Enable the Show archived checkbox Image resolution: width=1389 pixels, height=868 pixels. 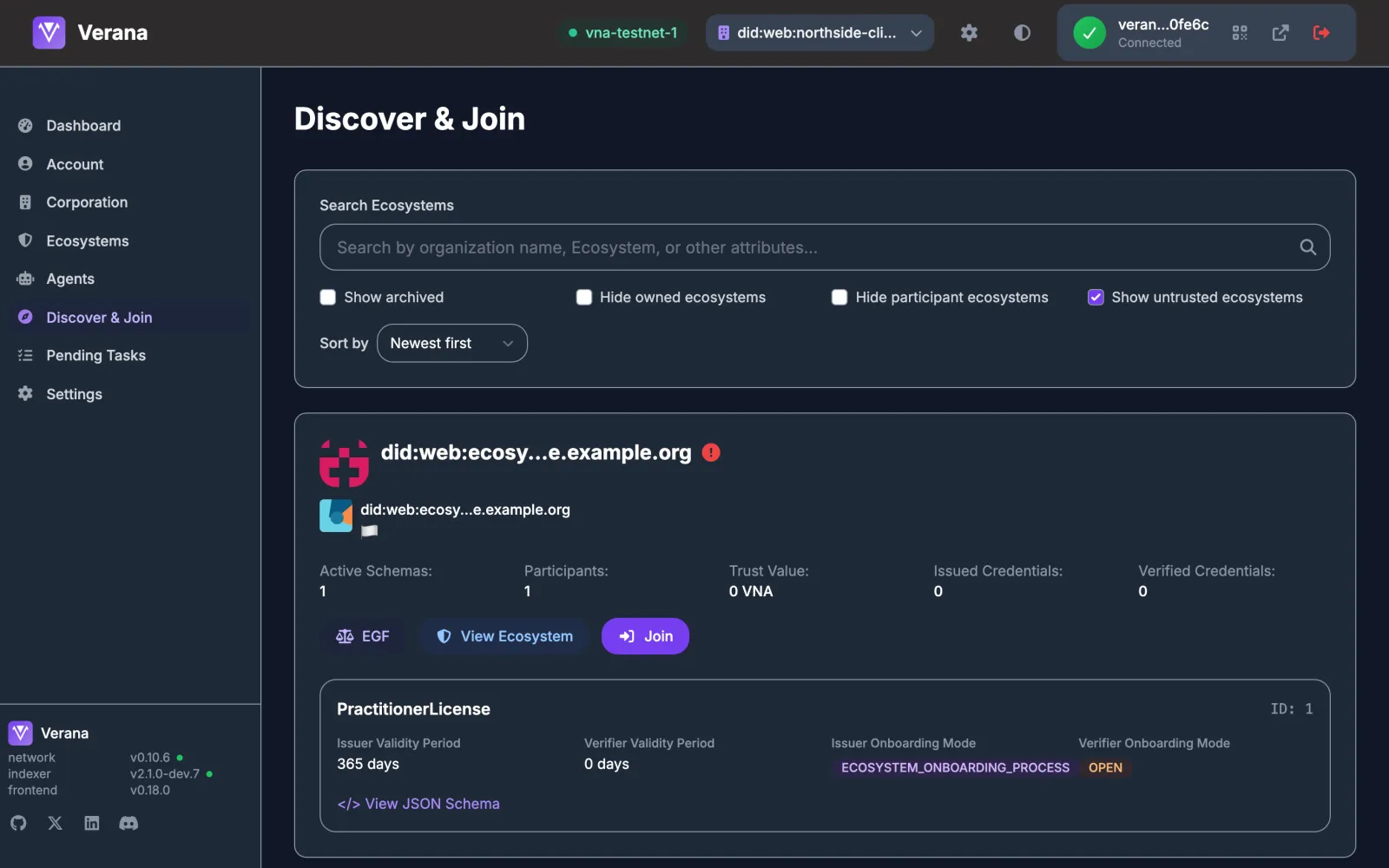(x=328, y=298)
